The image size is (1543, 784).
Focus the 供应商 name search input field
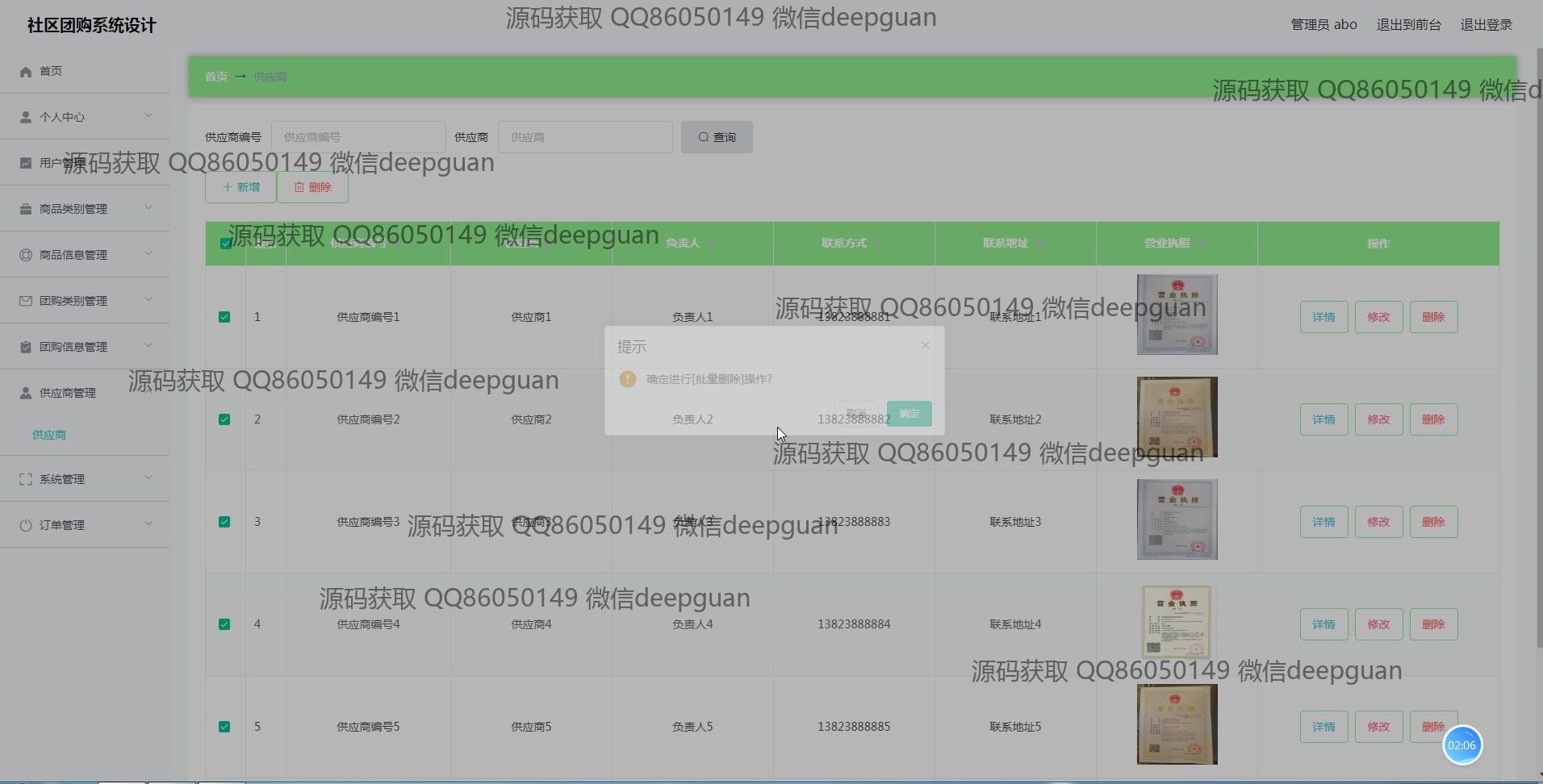585,137
